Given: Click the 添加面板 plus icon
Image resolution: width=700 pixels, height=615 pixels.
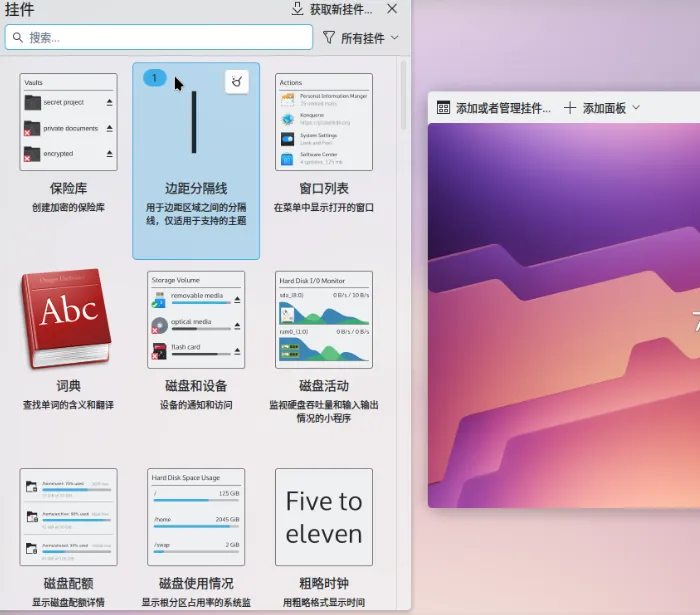Looking at the screenshot, I should pos(570,108).
